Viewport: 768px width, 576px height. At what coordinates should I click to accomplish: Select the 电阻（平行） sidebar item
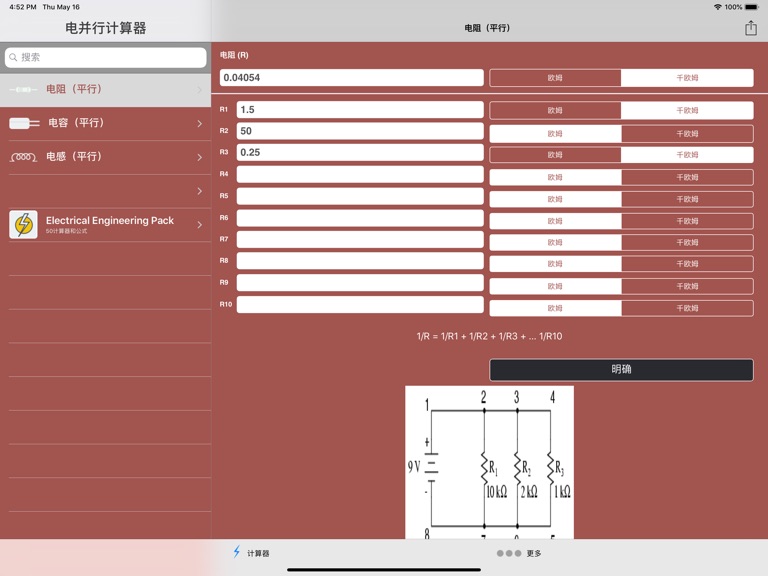[105, 90]
